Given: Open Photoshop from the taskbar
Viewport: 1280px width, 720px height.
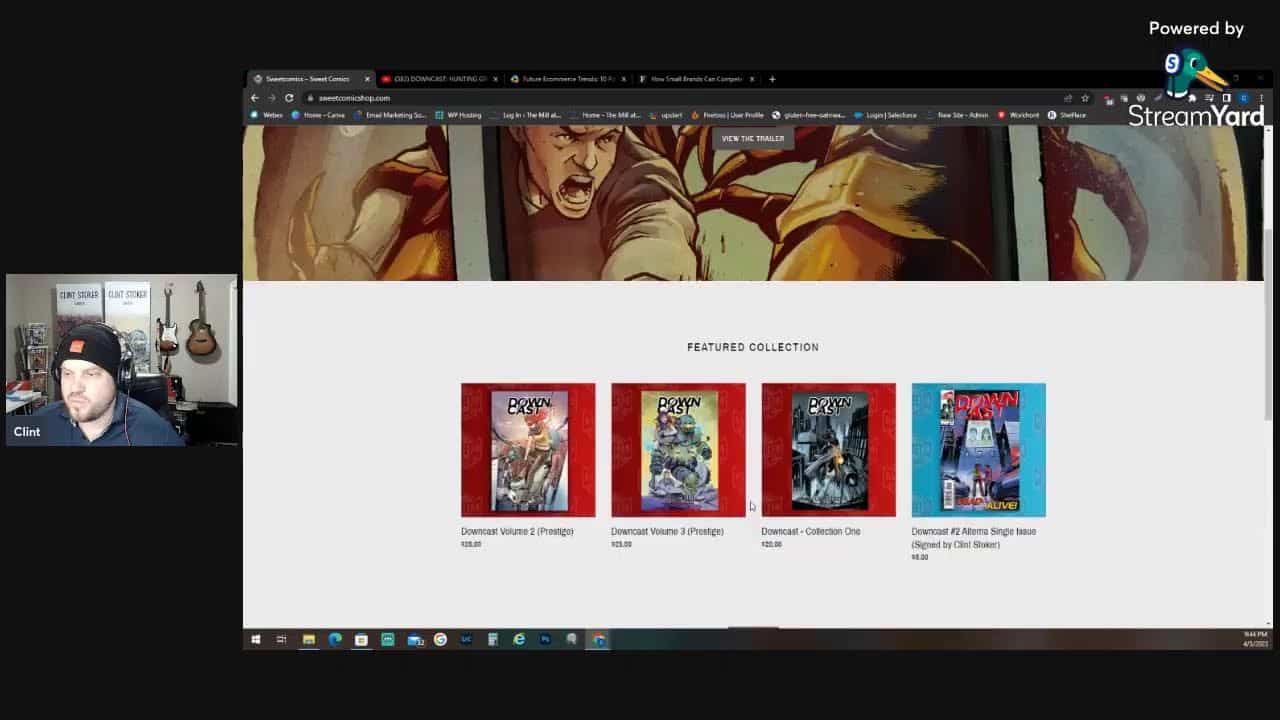Looking at the screenshot, I should click(545, 640).
